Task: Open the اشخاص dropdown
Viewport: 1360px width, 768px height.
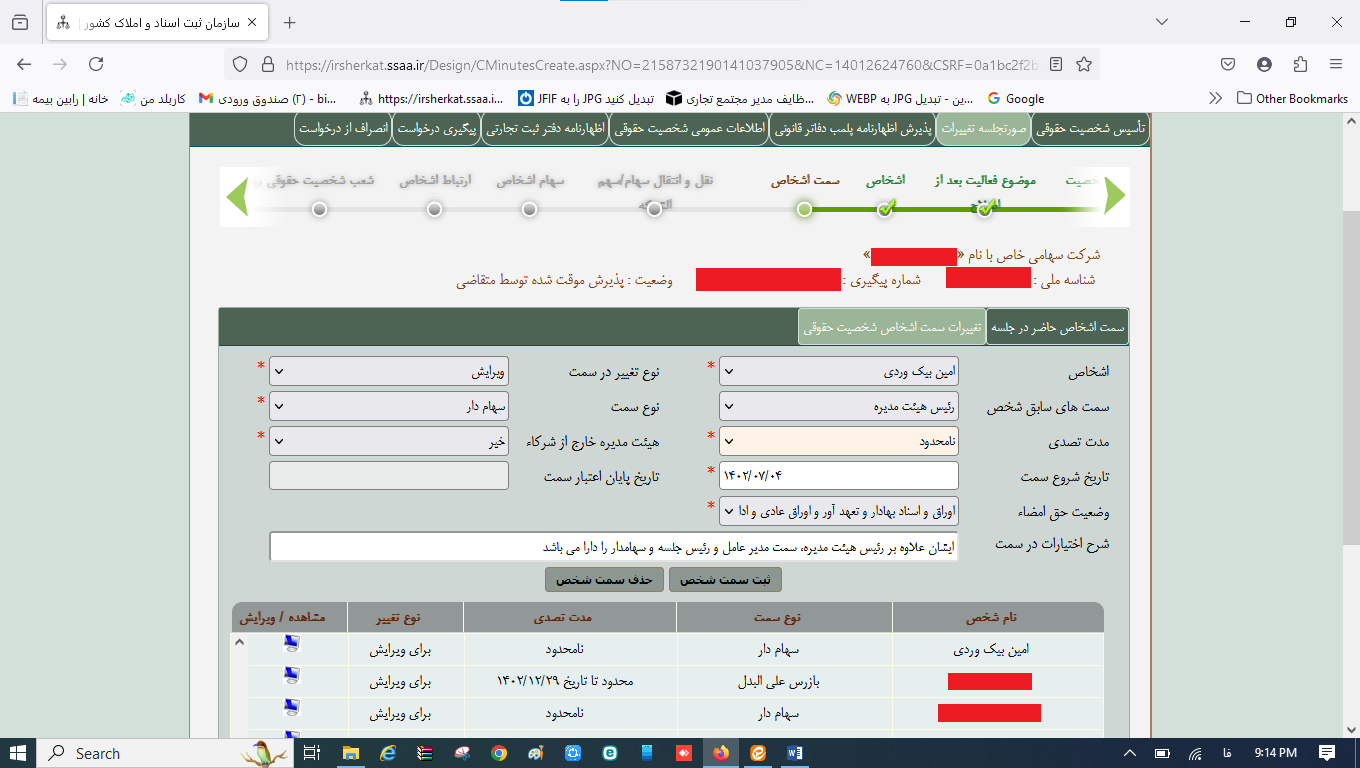Action: tap(839, 371)
